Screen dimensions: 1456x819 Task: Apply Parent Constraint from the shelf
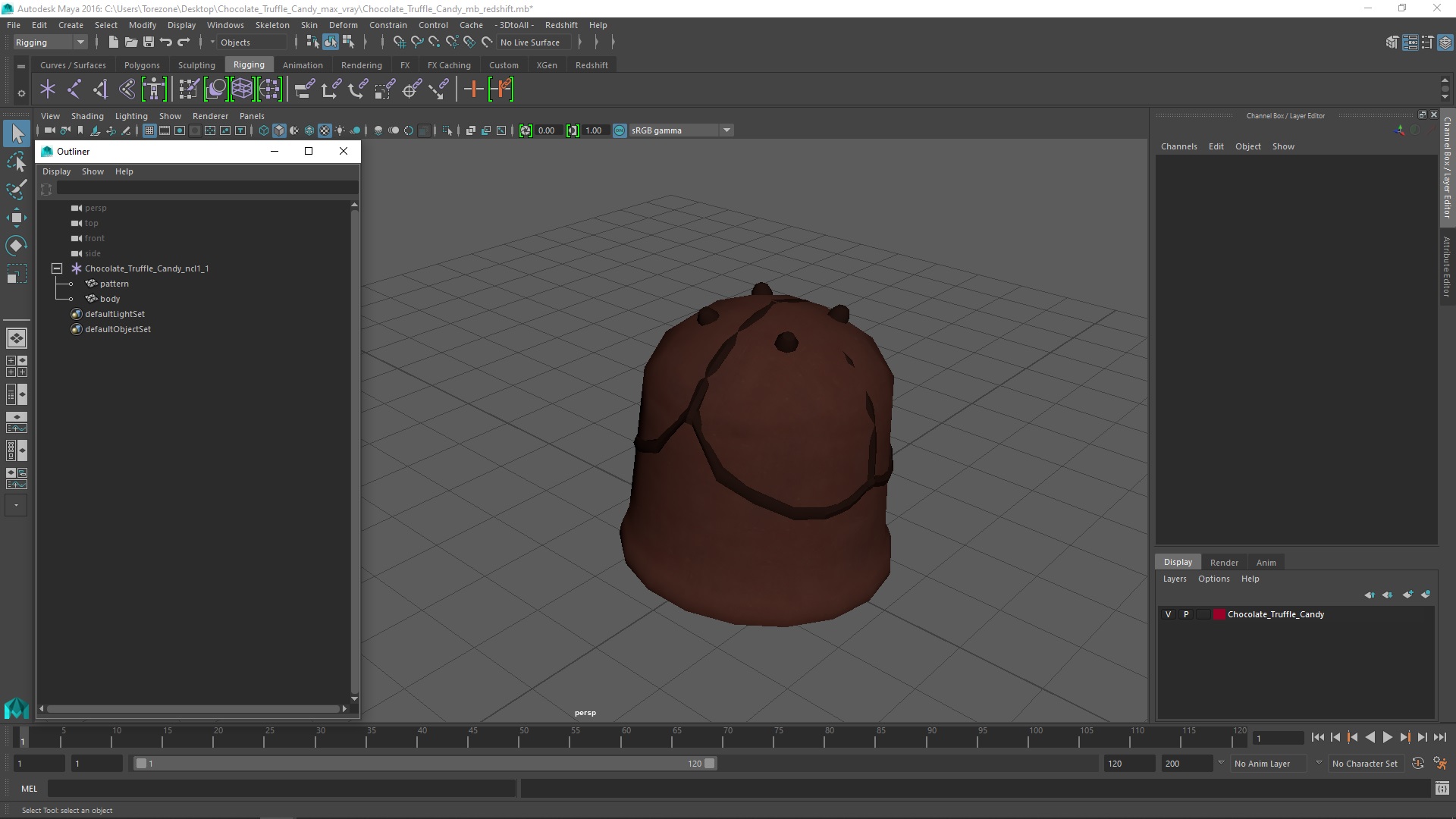[x=304, y=89]
